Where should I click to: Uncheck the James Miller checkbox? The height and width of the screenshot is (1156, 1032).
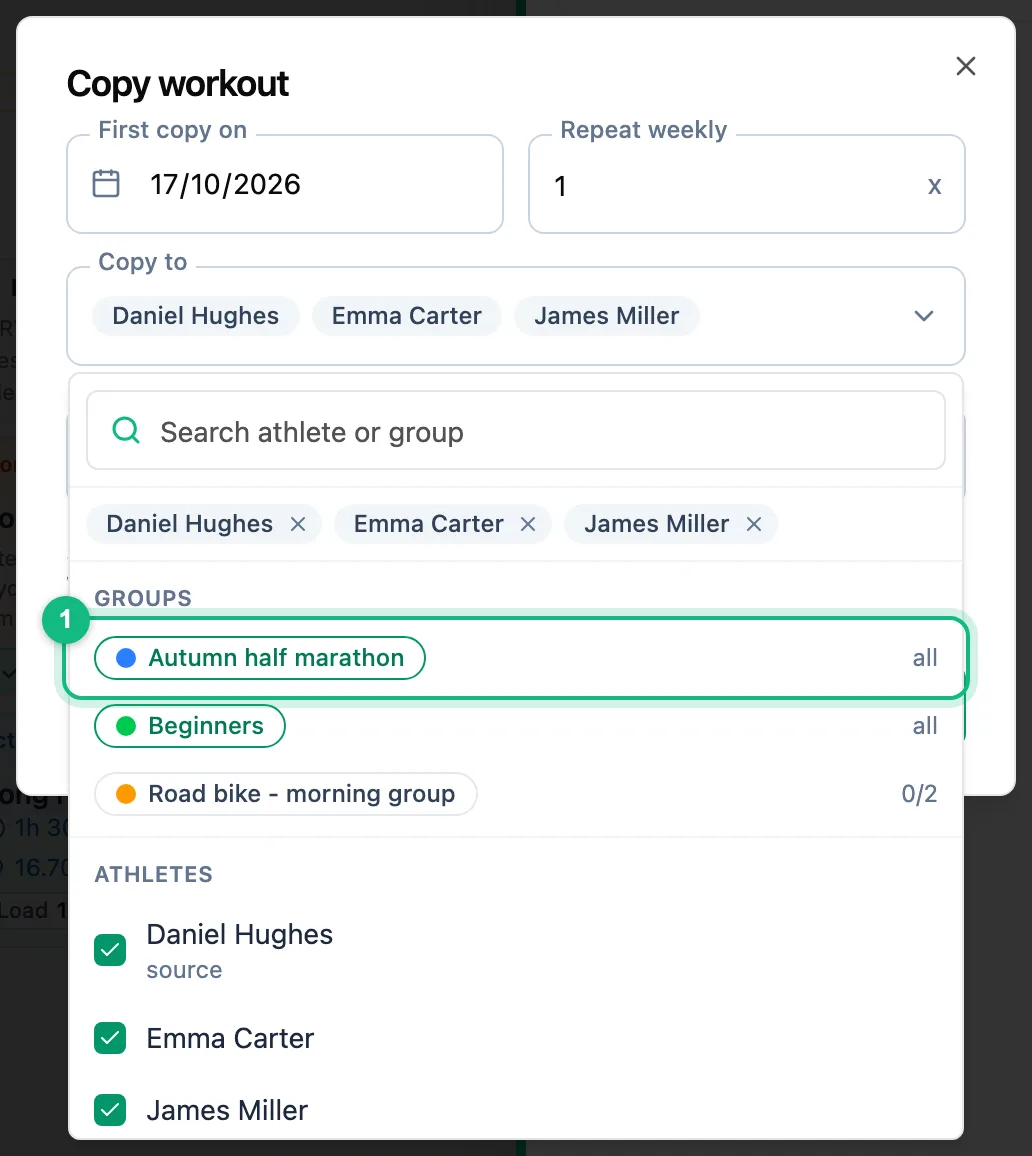click(110, 1110)
